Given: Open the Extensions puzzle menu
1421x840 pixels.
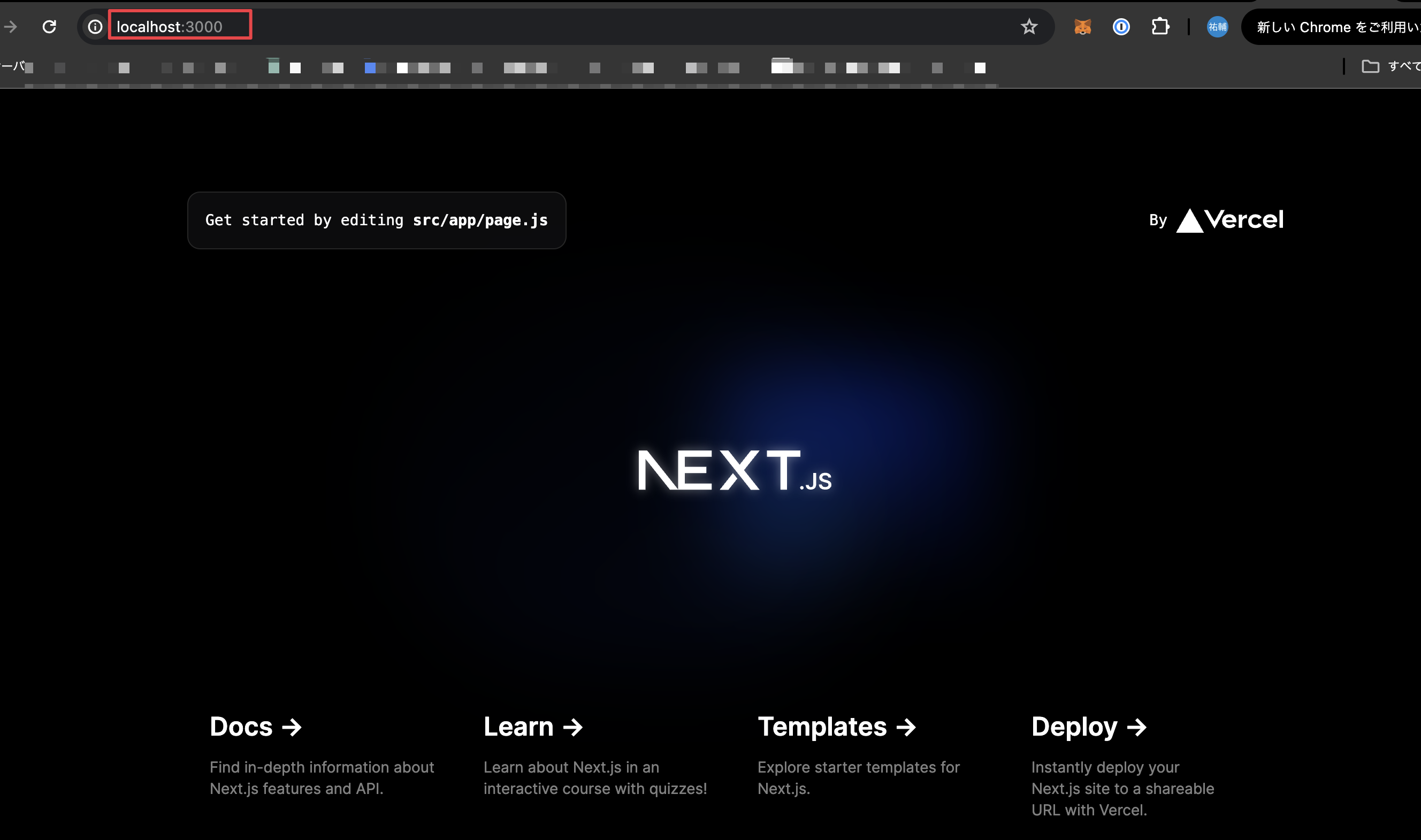Looking at the screenshot, I should (1160, 27).
